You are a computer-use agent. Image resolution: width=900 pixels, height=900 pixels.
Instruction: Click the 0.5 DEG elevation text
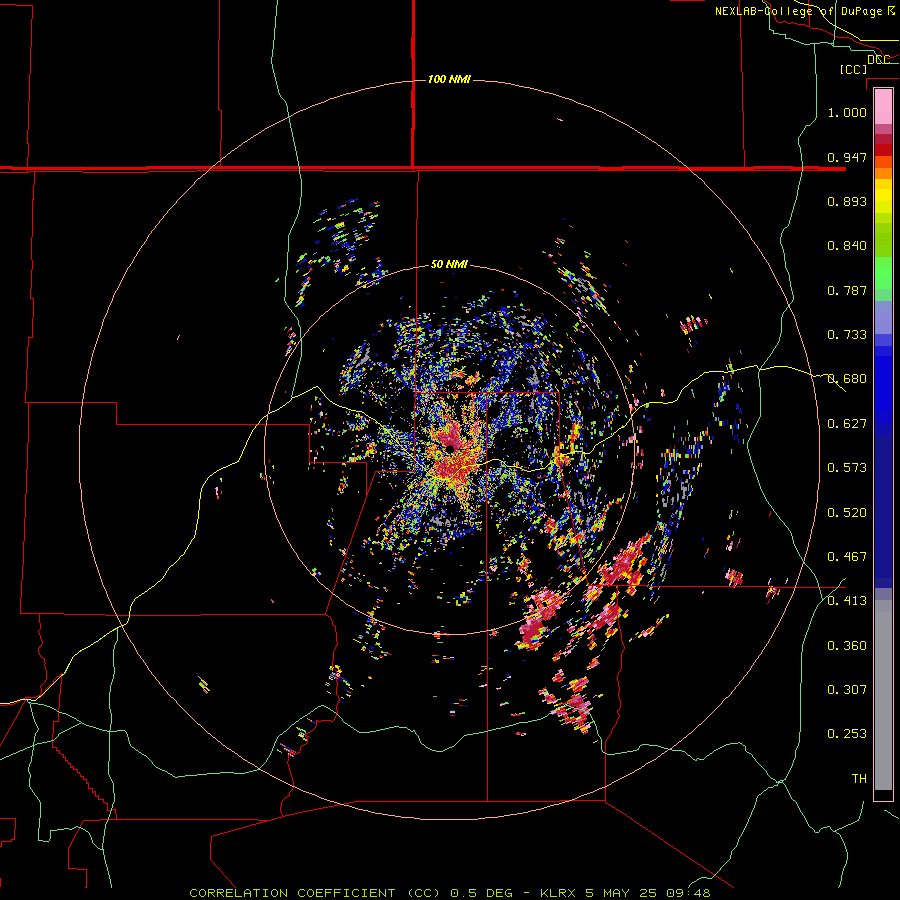click(x=481, y=893)
